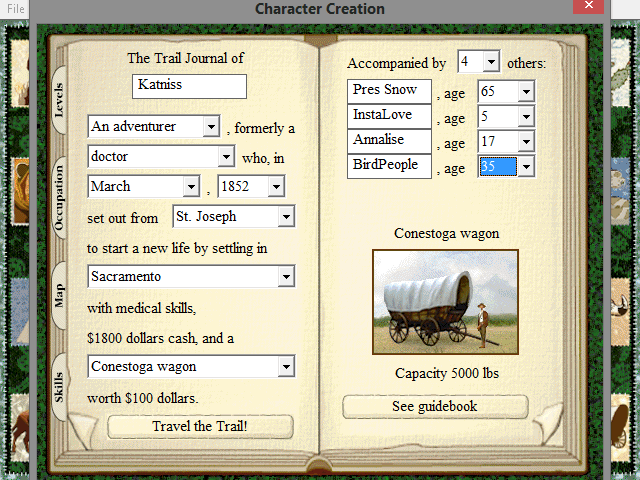This screenshot has height=480, width=640.
Task: Open the Occupation side tab
Action: pos(60,197)
